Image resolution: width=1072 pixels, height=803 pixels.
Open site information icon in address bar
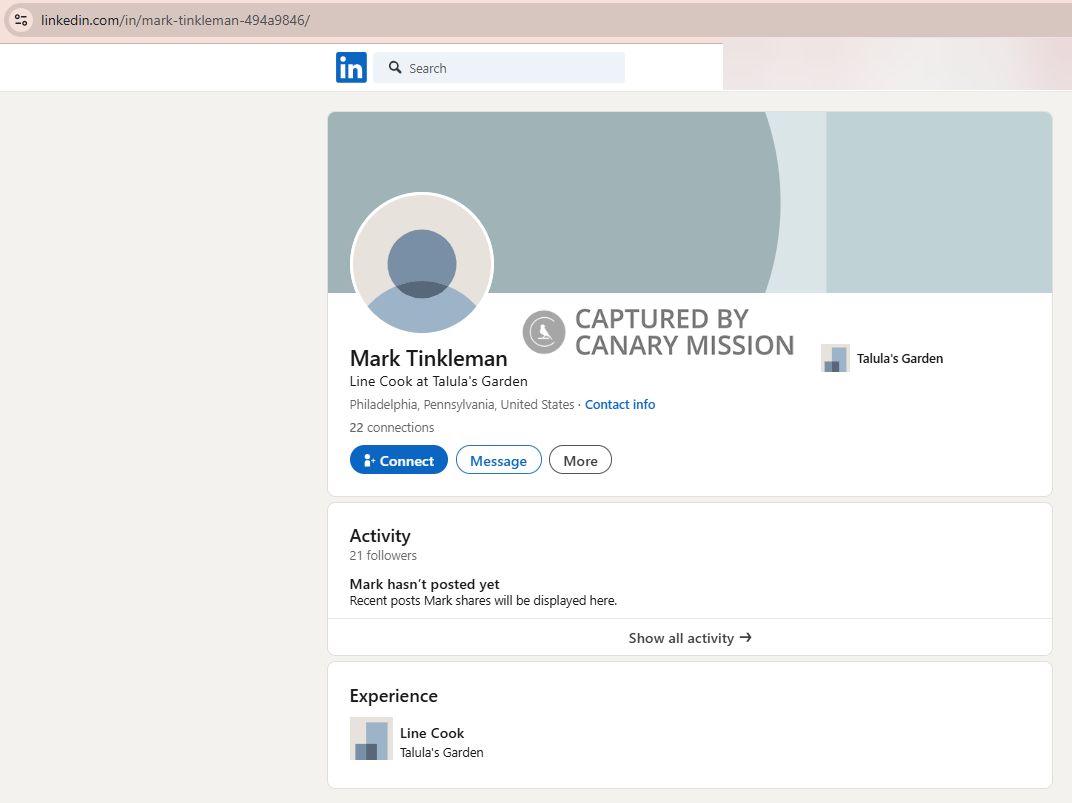[21, 20]
